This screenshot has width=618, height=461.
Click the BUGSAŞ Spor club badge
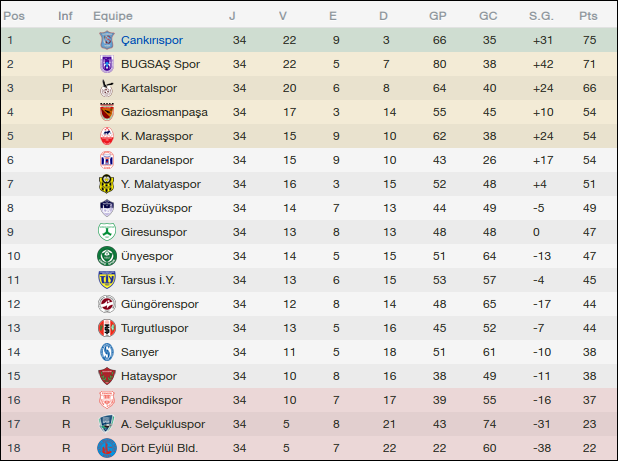click(106, 64)
